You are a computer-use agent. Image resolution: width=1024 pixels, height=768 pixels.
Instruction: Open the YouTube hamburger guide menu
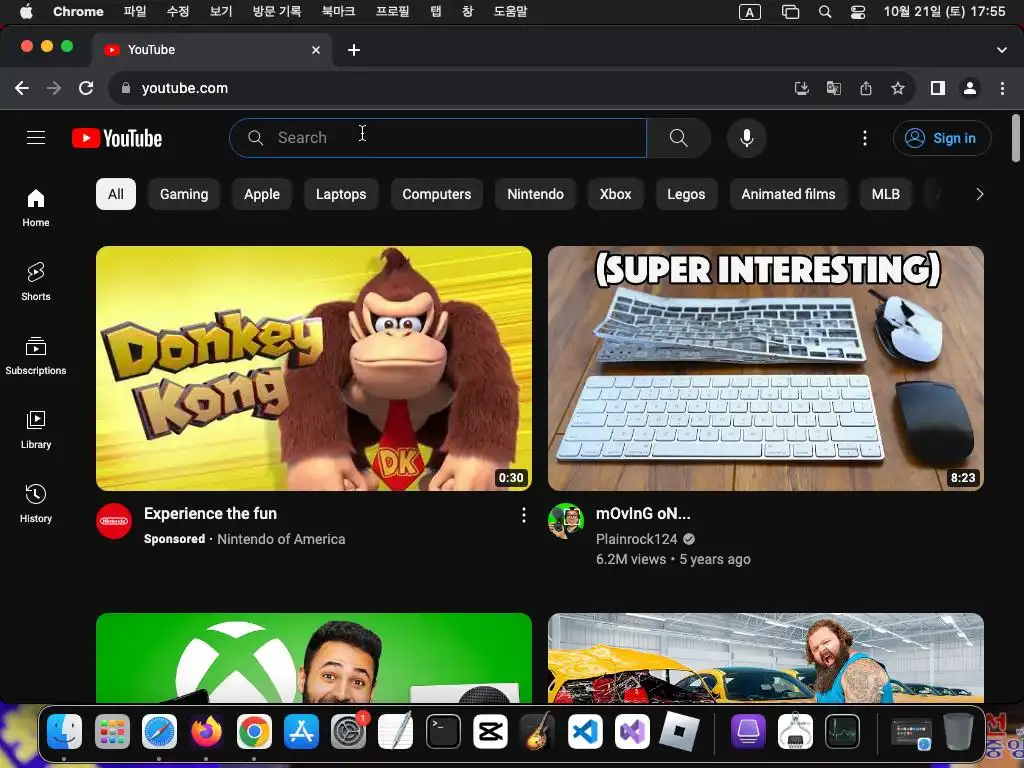pyautogui.click(x=36, y=138)
